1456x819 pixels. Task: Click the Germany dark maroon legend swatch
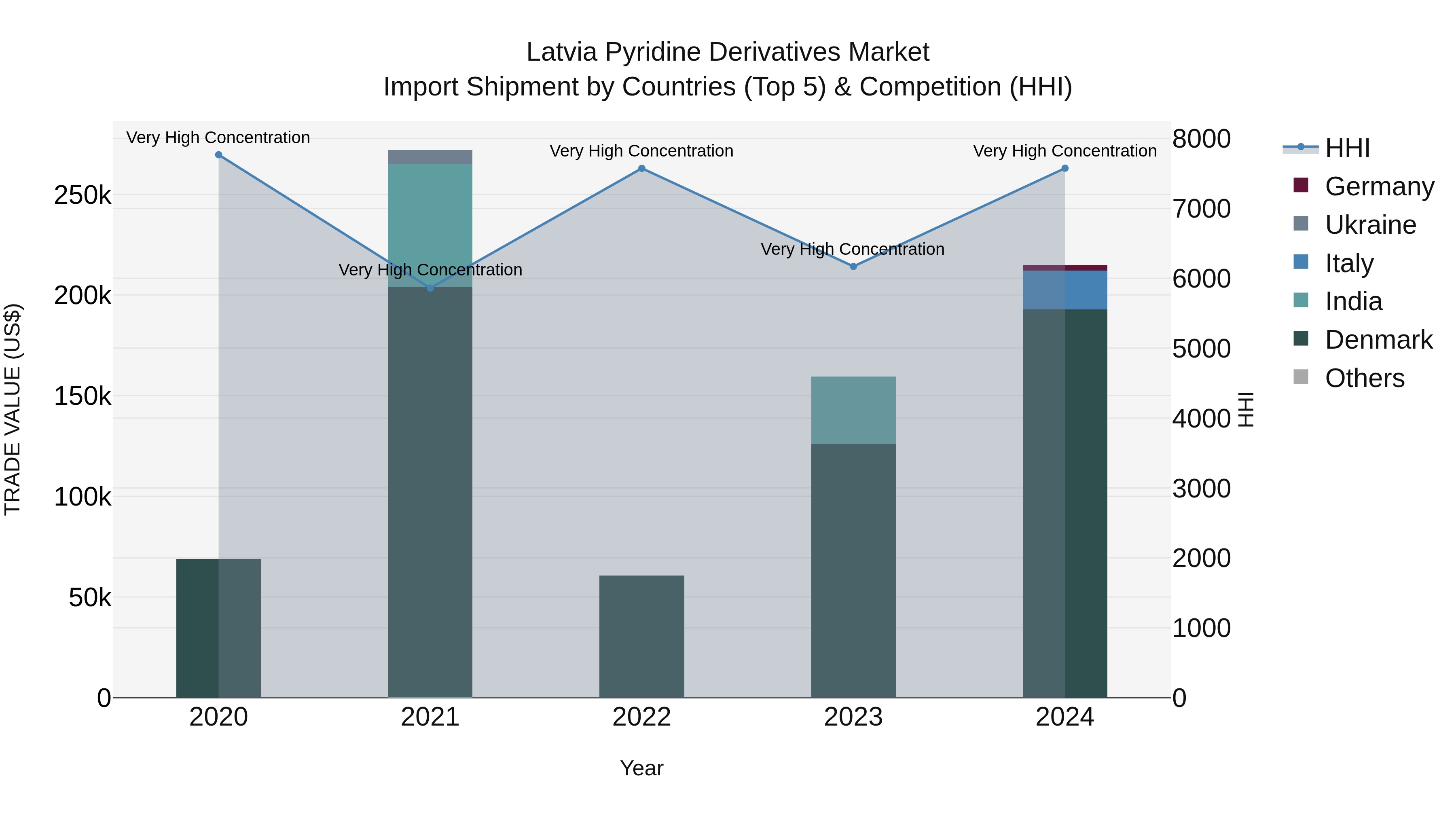pyautogui.click(x=1301, y=185)
